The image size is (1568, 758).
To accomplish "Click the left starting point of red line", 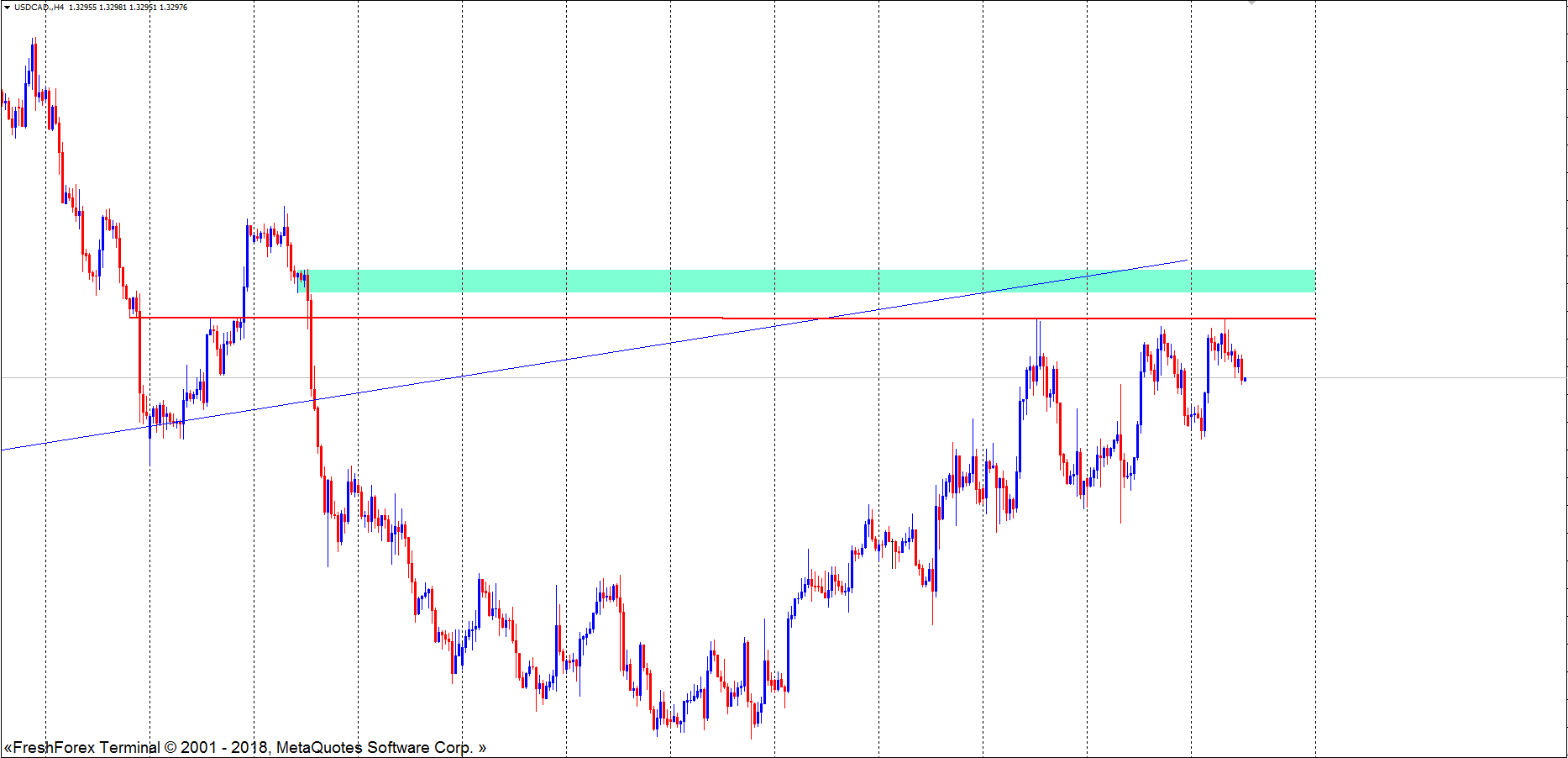I will pos(132,318).
